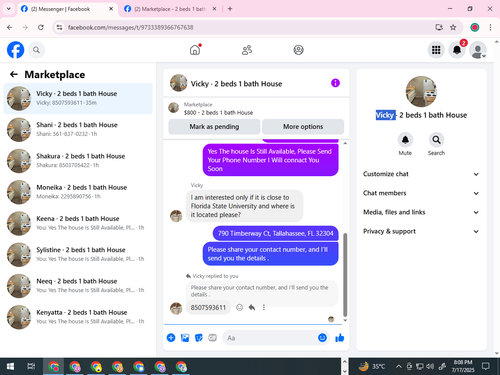Reply to the 8507593611 message arrow icon
The height and width of the screenshot is (375, 500).
[252, 307]
